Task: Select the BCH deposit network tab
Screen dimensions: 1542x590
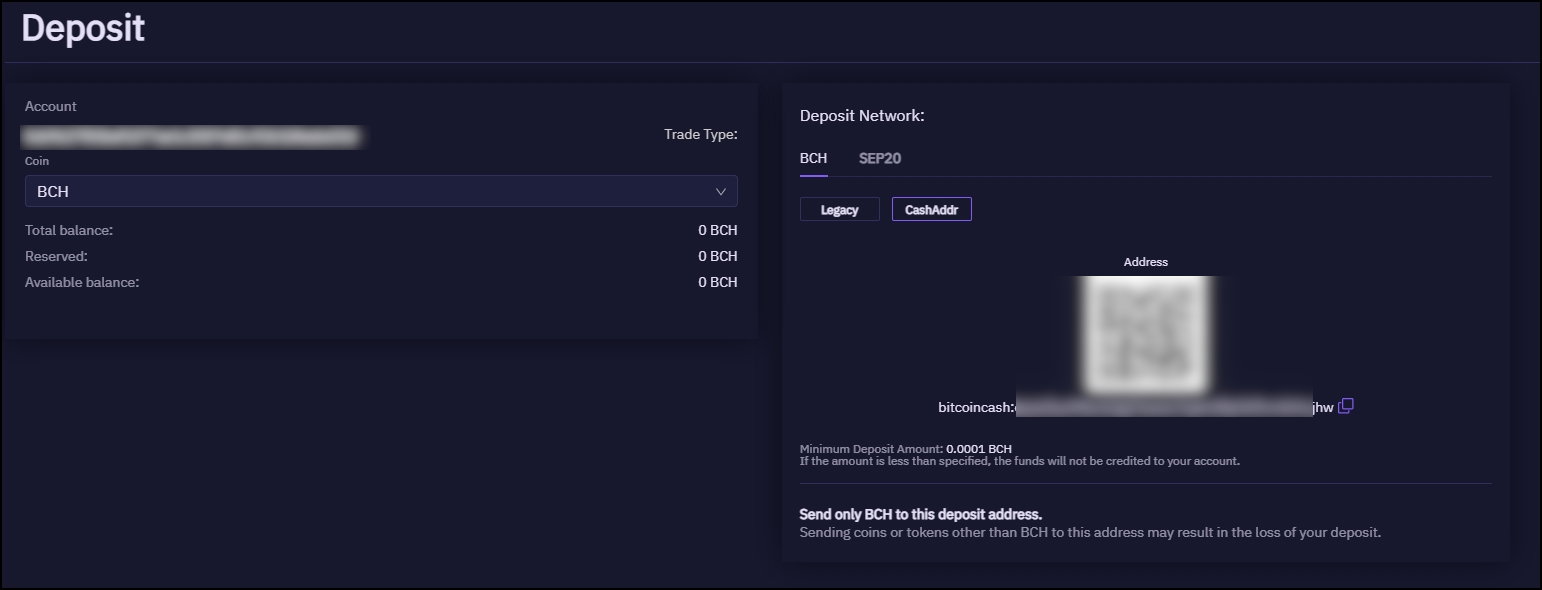Action: [813, 158]
